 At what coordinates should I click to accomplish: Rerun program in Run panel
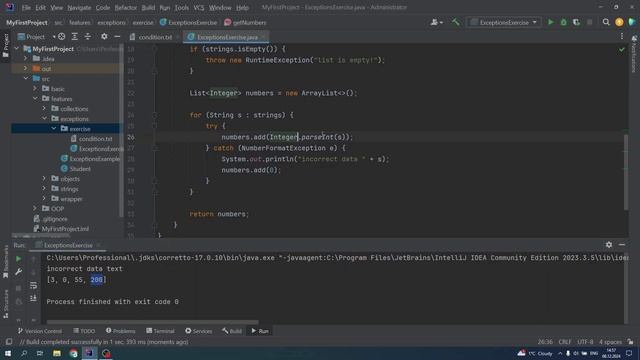tap(18, 259)
